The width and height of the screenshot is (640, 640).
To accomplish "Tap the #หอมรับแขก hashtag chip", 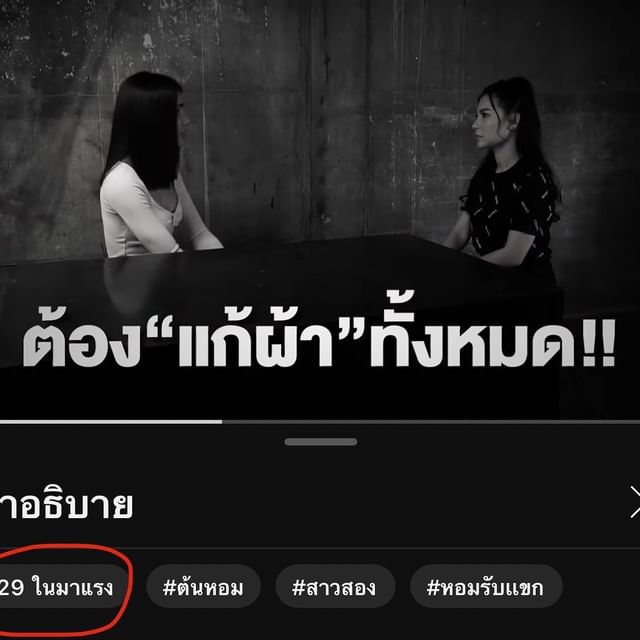I will [x=486, y=587].
